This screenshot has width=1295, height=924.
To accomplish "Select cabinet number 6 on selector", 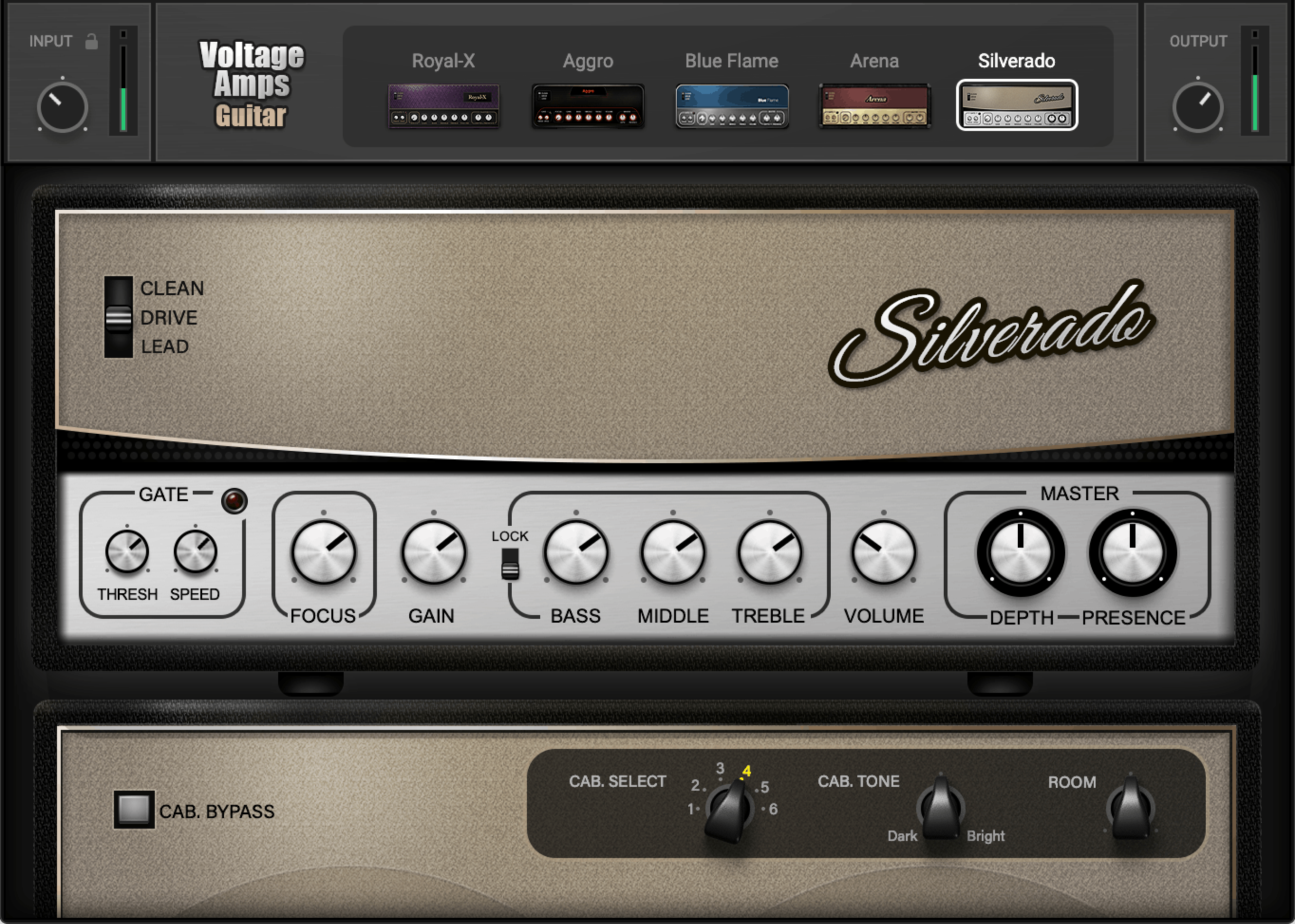I will (773, 809).
